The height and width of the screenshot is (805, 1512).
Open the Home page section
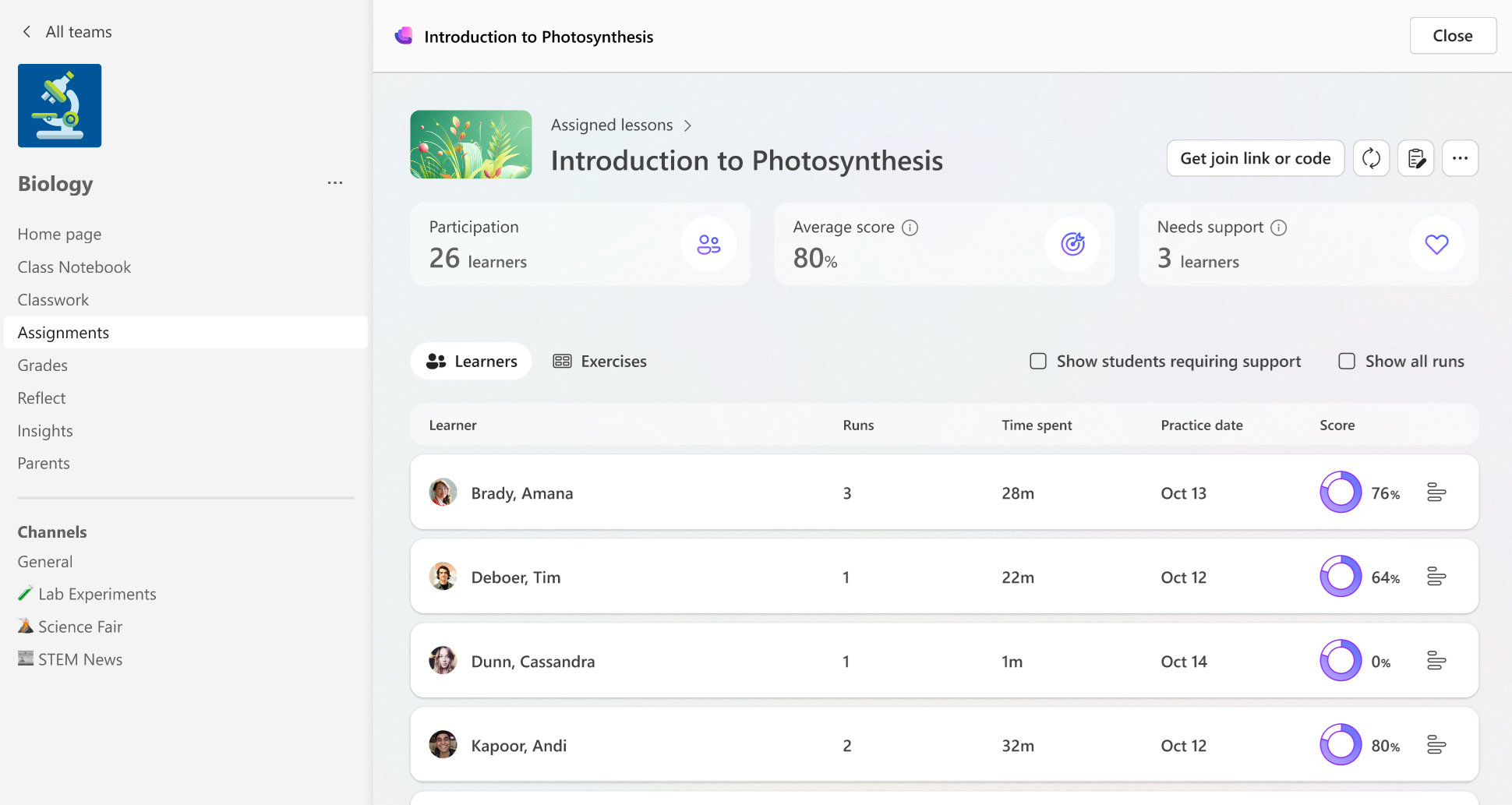tap(59, 234)
